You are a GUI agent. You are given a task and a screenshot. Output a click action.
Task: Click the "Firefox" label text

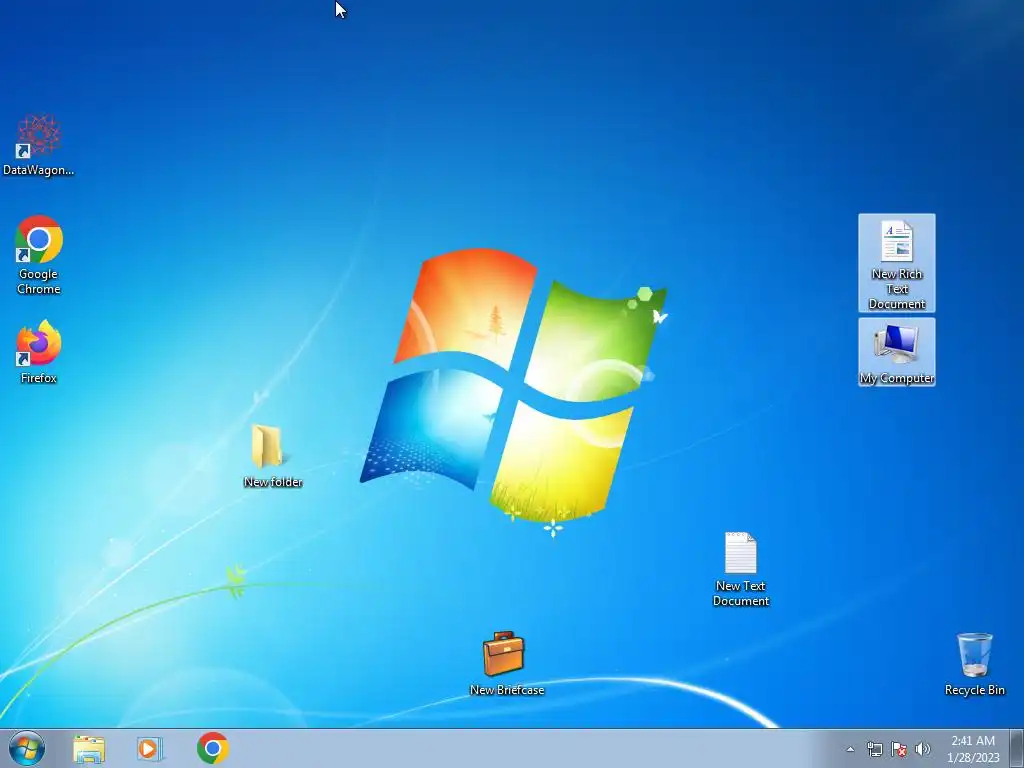(39, 378)
